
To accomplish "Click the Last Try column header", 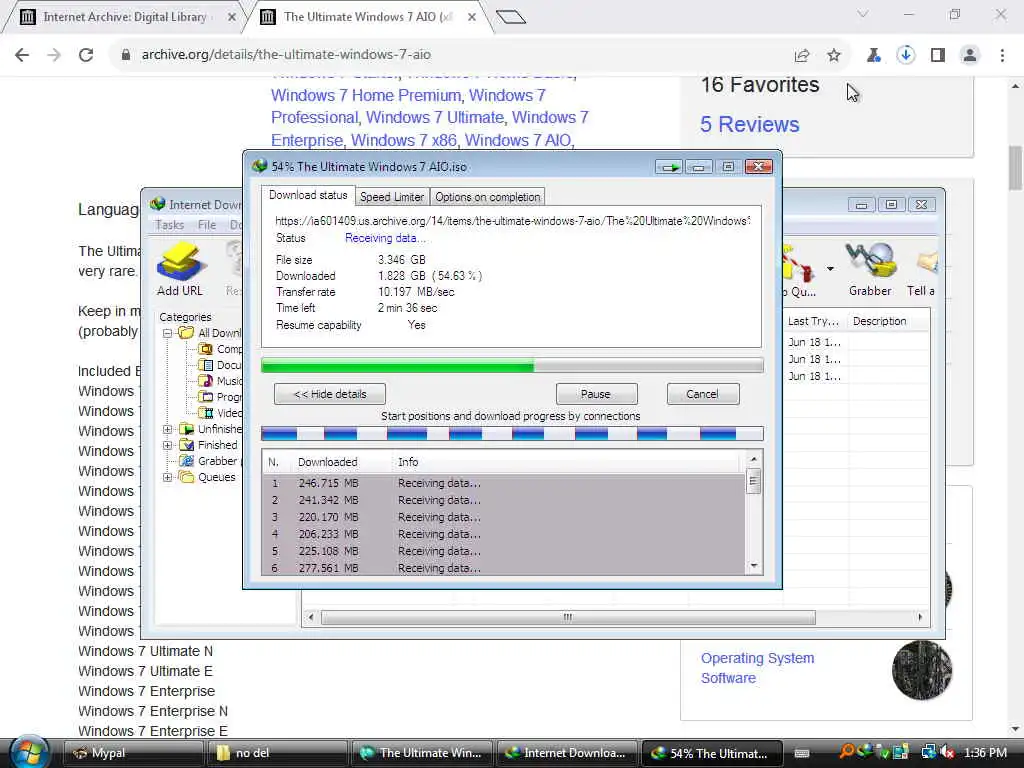I will [813, 321].
